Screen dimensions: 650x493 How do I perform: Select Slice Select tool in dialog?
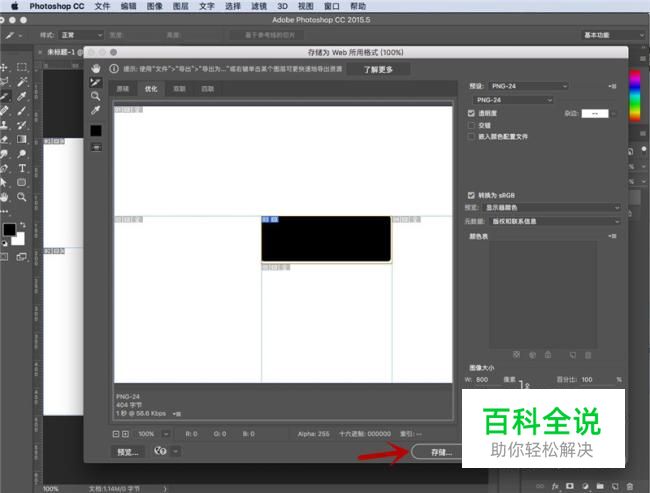coord(96,82)
